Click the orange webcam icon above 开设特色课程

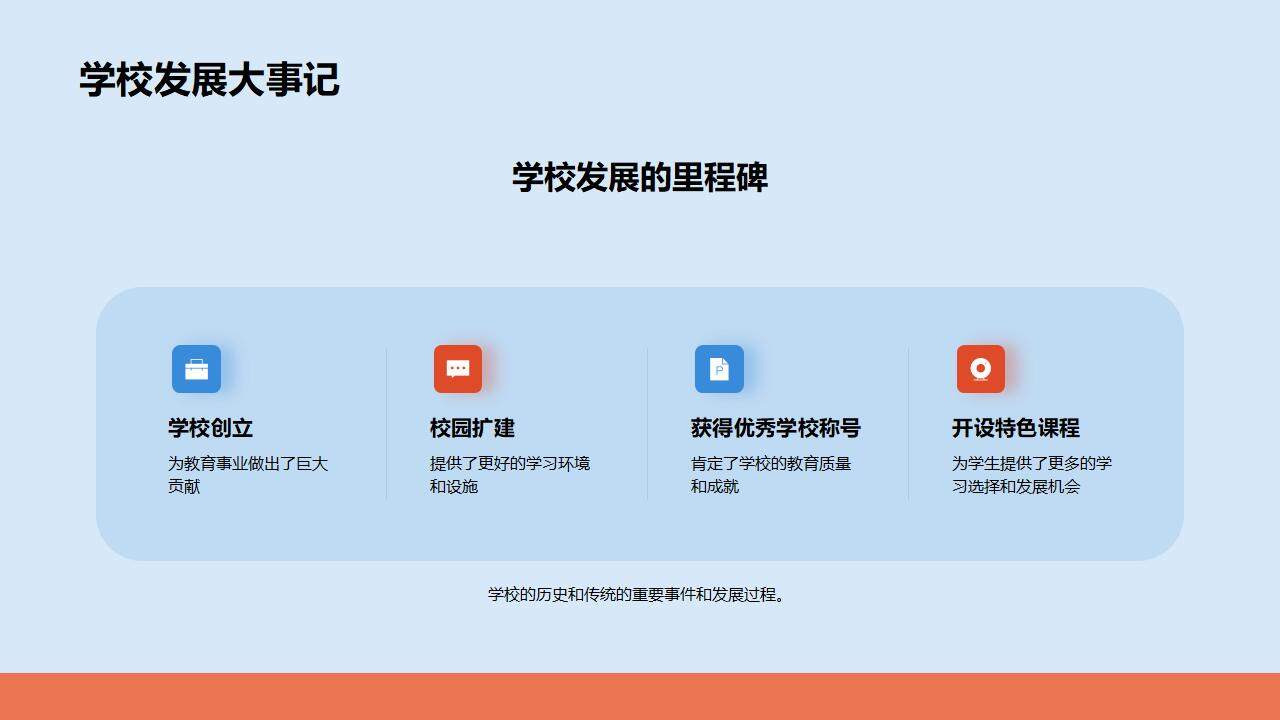pos(981,369)
